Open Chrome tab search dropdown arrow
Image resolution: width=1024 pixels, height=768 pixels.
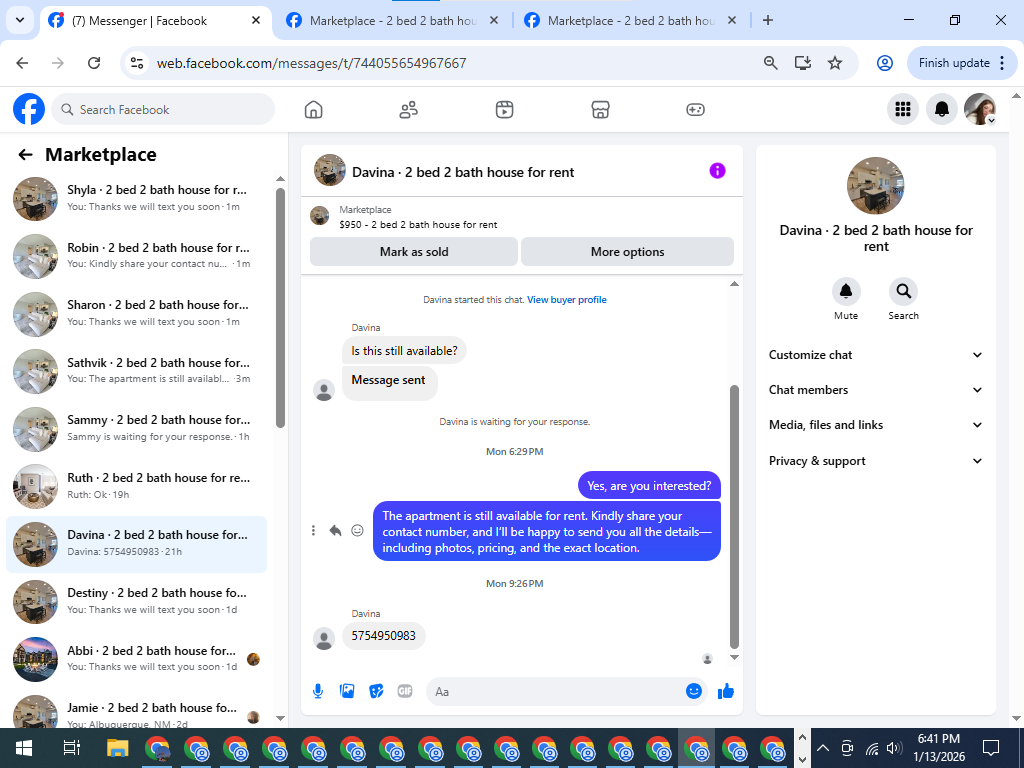20,20
